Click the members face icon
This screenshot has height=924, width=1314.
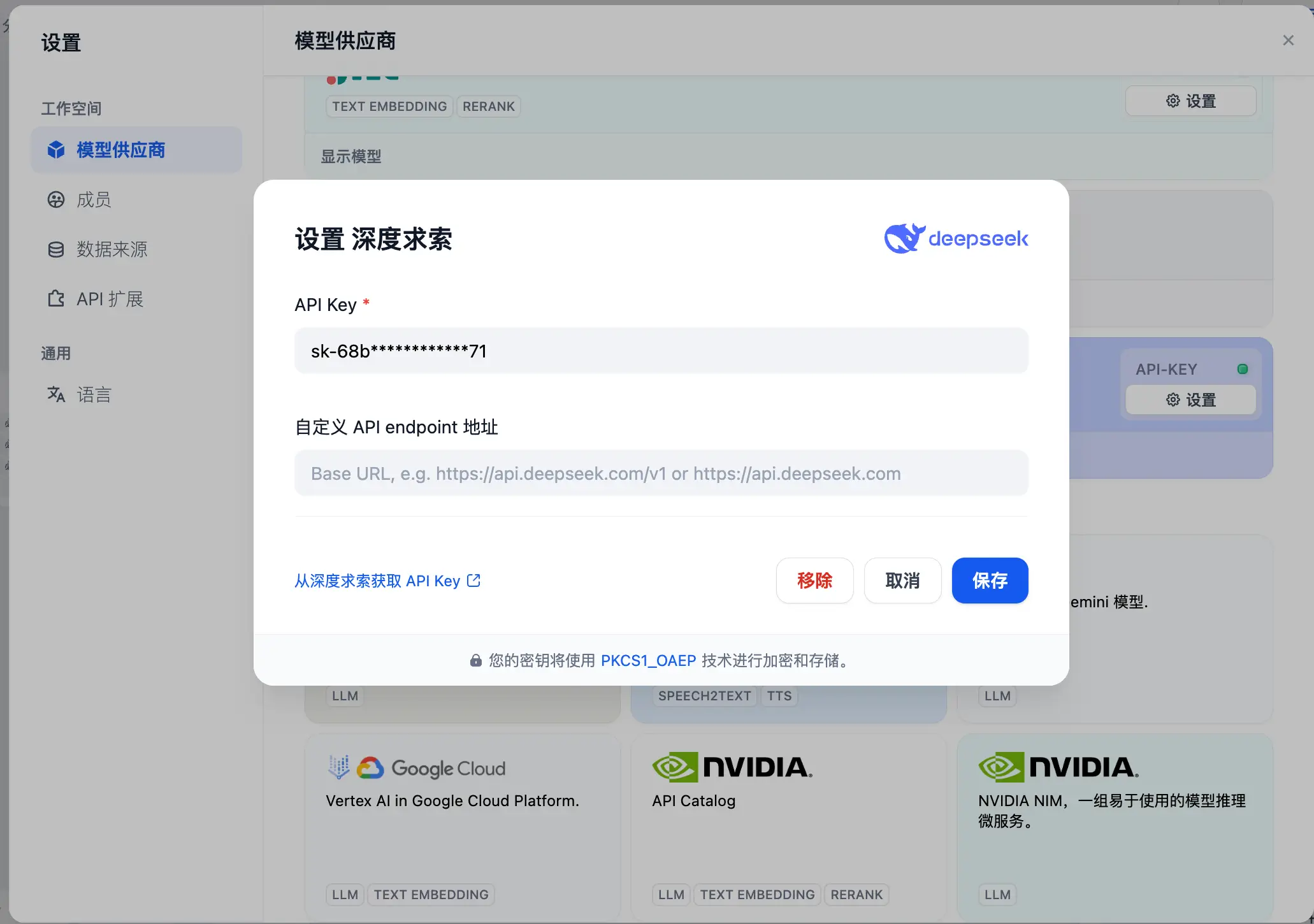pyautogui.click(x=56, y=199)
